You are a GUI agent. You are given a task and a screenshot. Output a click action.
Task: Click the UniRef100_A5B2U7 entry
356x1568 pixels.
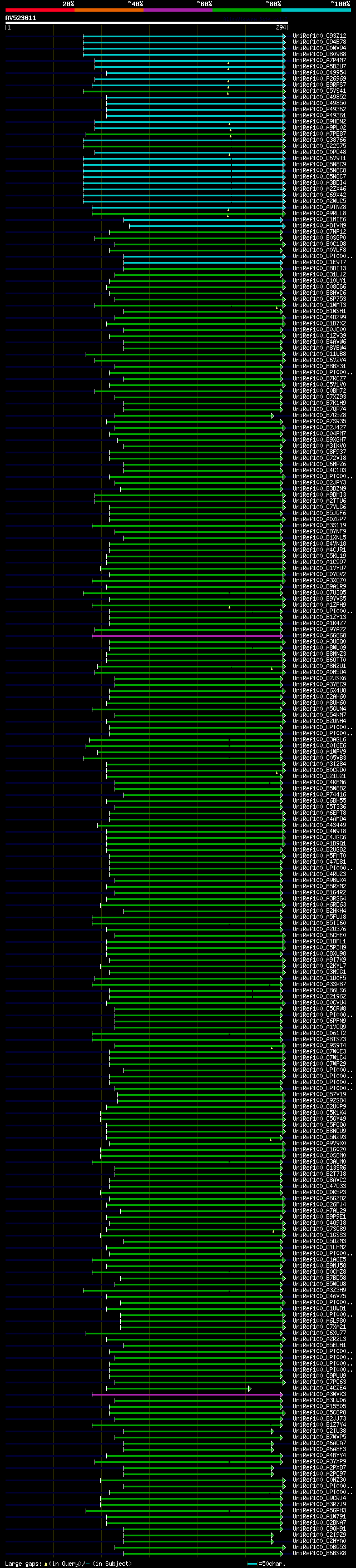pyautogui.click(x=319, y=66)
